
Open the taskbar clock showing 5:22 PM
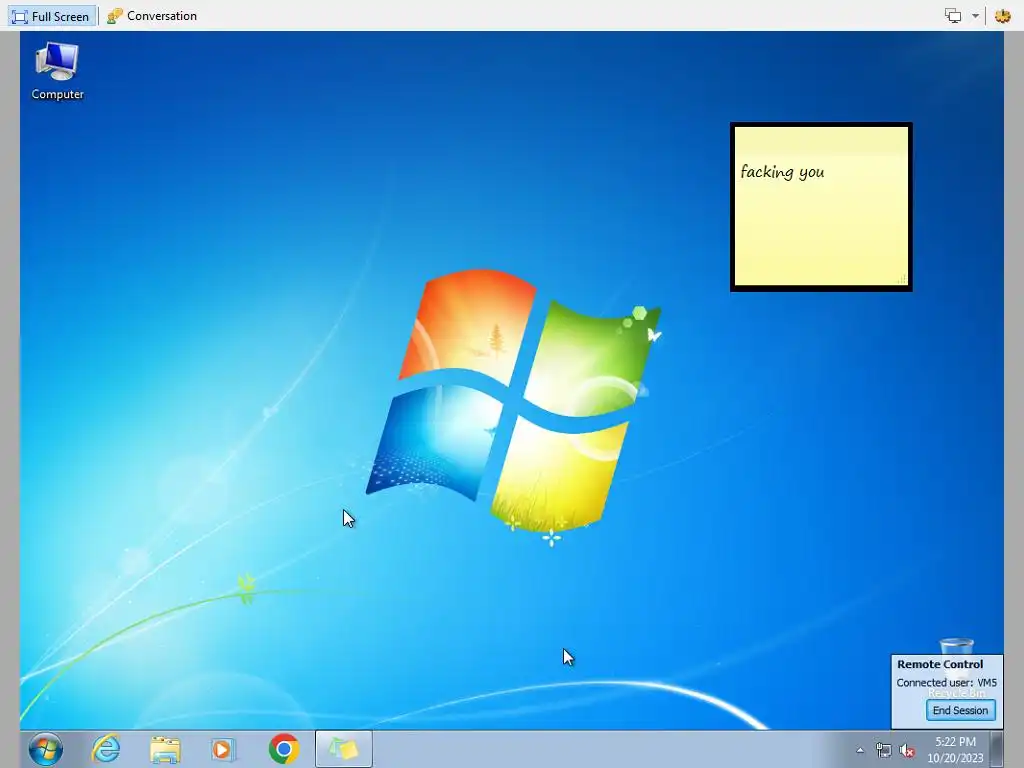[955, 750]
